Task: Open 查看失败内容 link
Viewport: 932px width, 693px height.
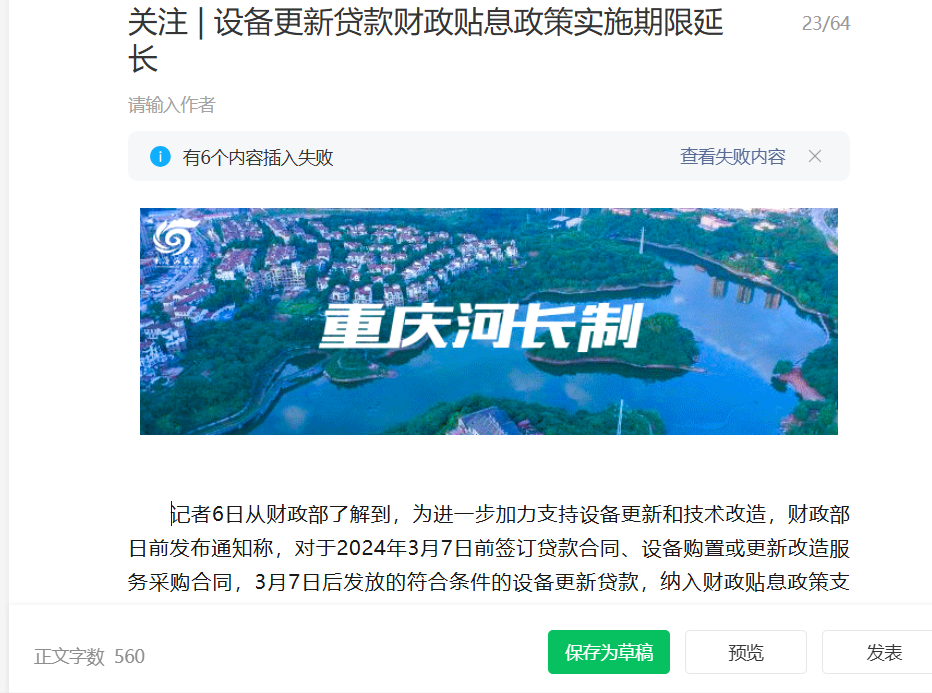Action: [732, 157]
